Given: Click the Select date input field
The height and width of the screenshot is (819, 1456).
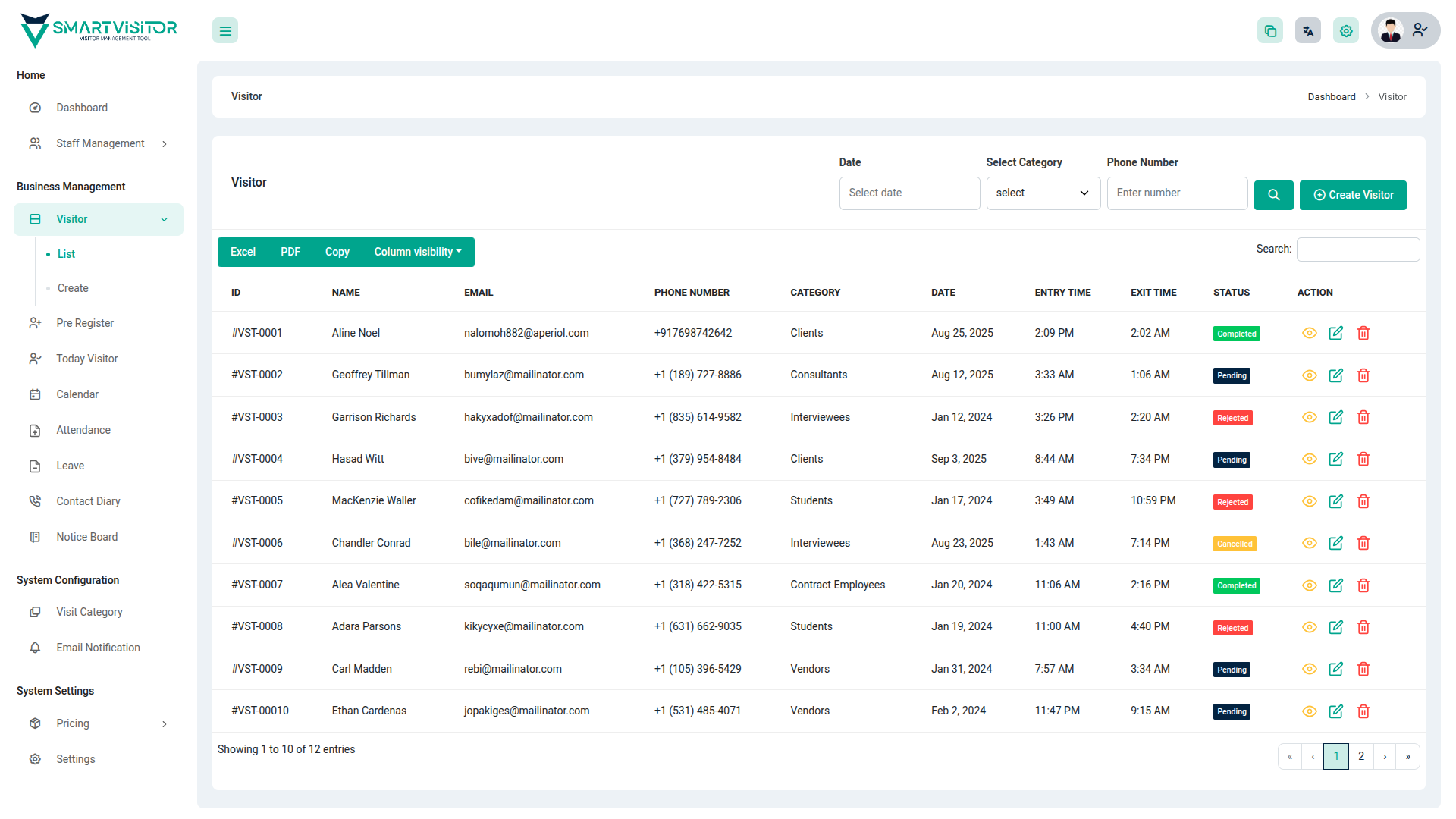Looking at the screenshot, I should pos(908,193).
